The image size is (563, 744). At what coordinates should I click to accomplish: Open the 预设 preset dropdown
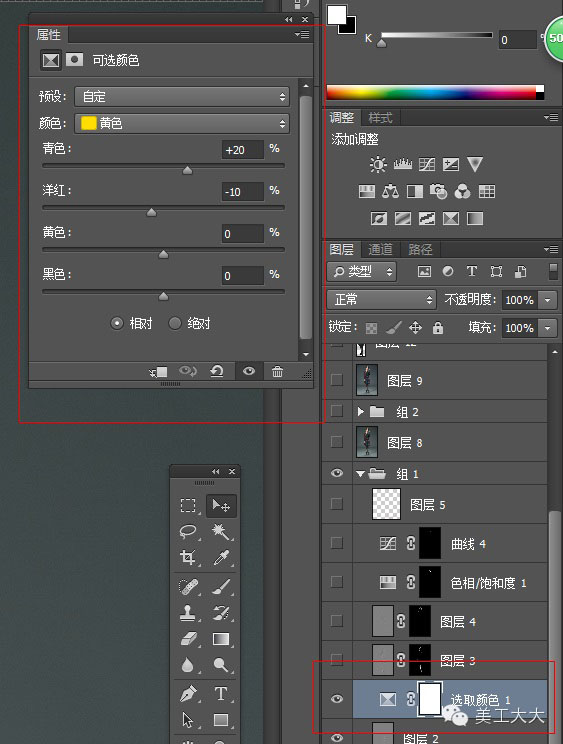182,97
